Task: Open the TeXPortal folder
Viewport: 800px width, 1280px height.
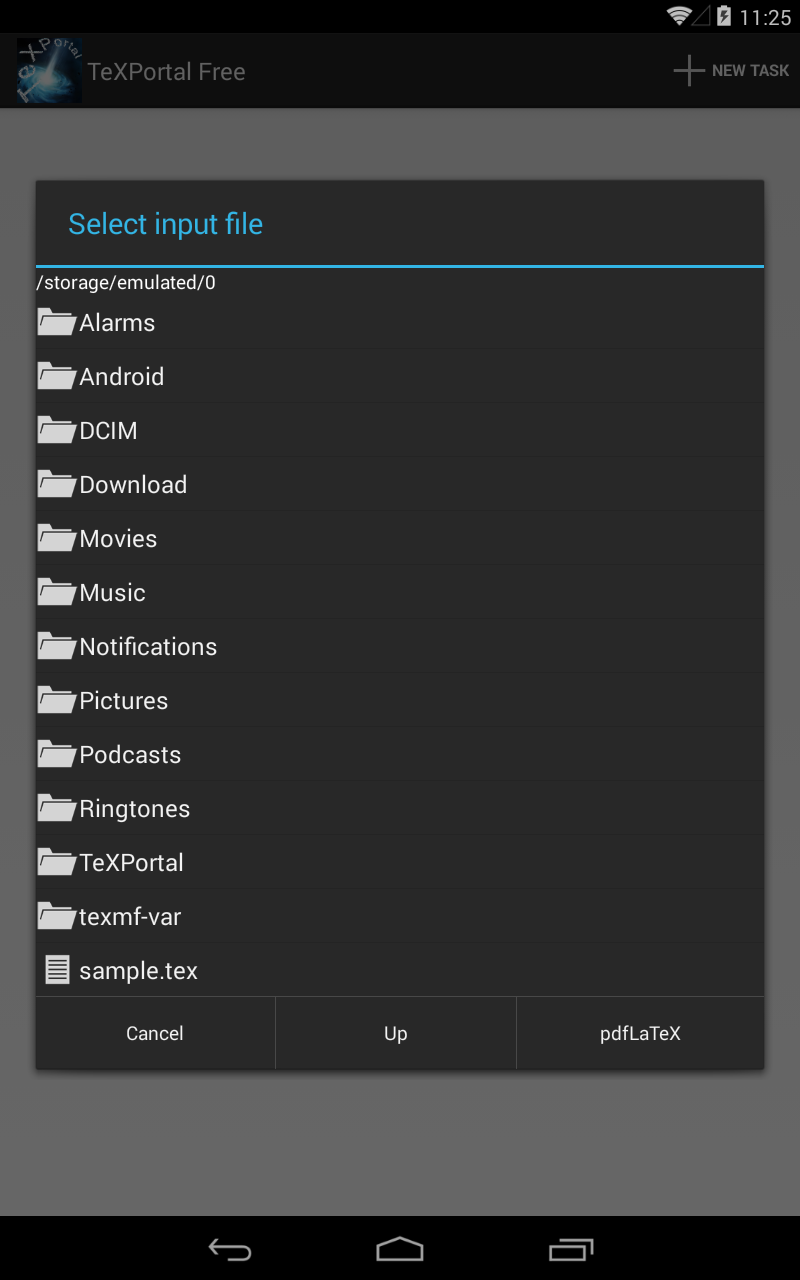Action: (131, 863)
